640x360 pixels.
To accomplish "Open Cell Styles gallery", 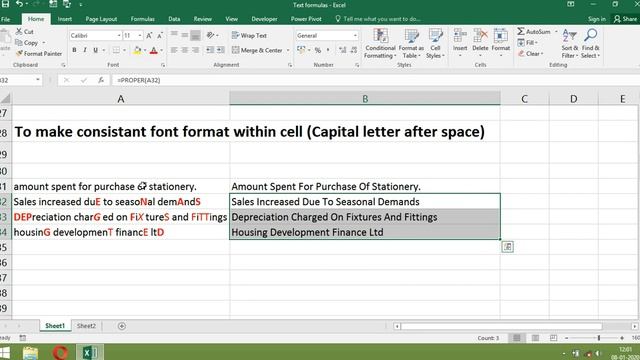I will pos(435,44).
